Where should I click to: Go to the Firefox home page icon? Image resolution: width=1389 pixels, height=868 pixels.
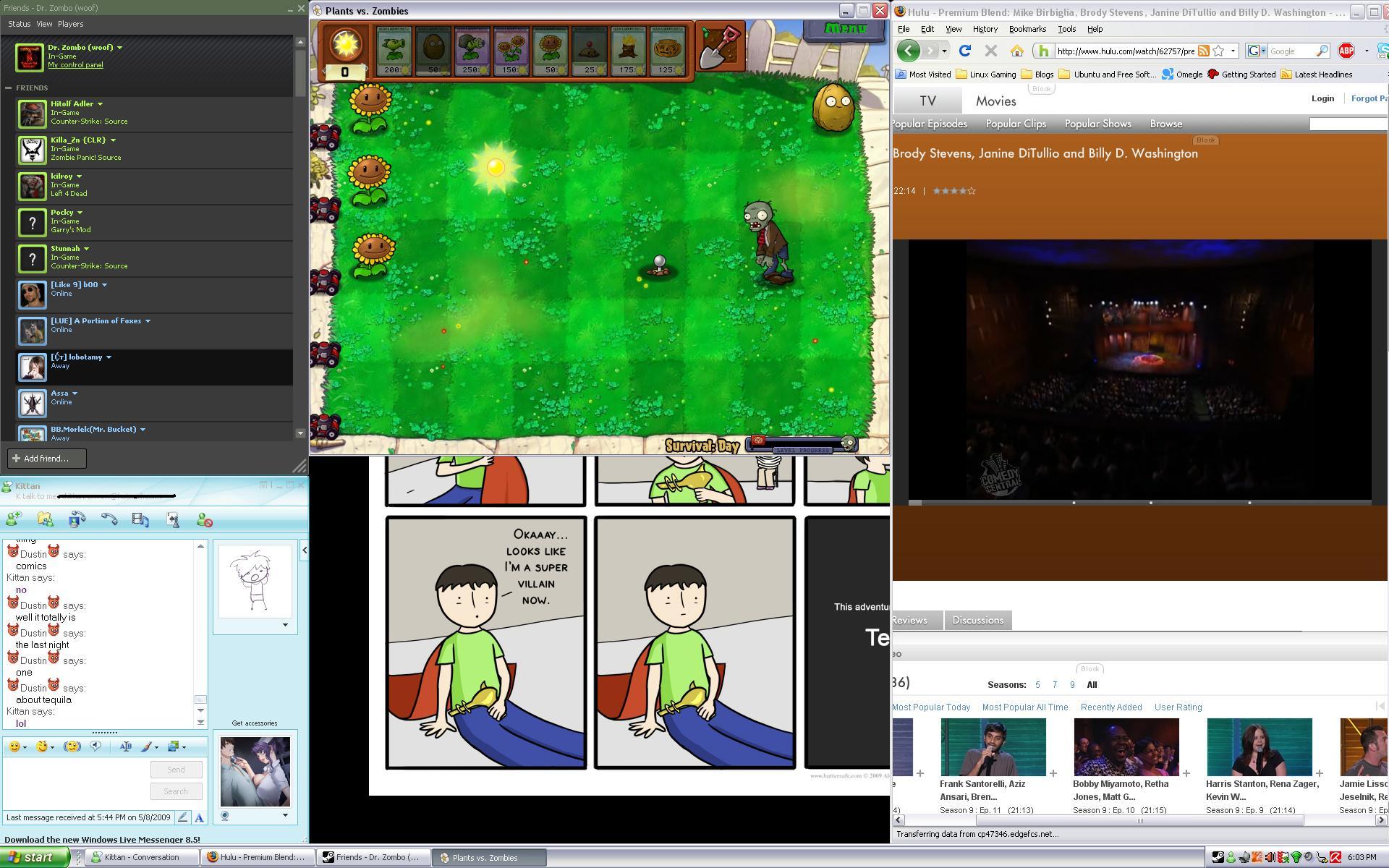[x=1016, y=51]
